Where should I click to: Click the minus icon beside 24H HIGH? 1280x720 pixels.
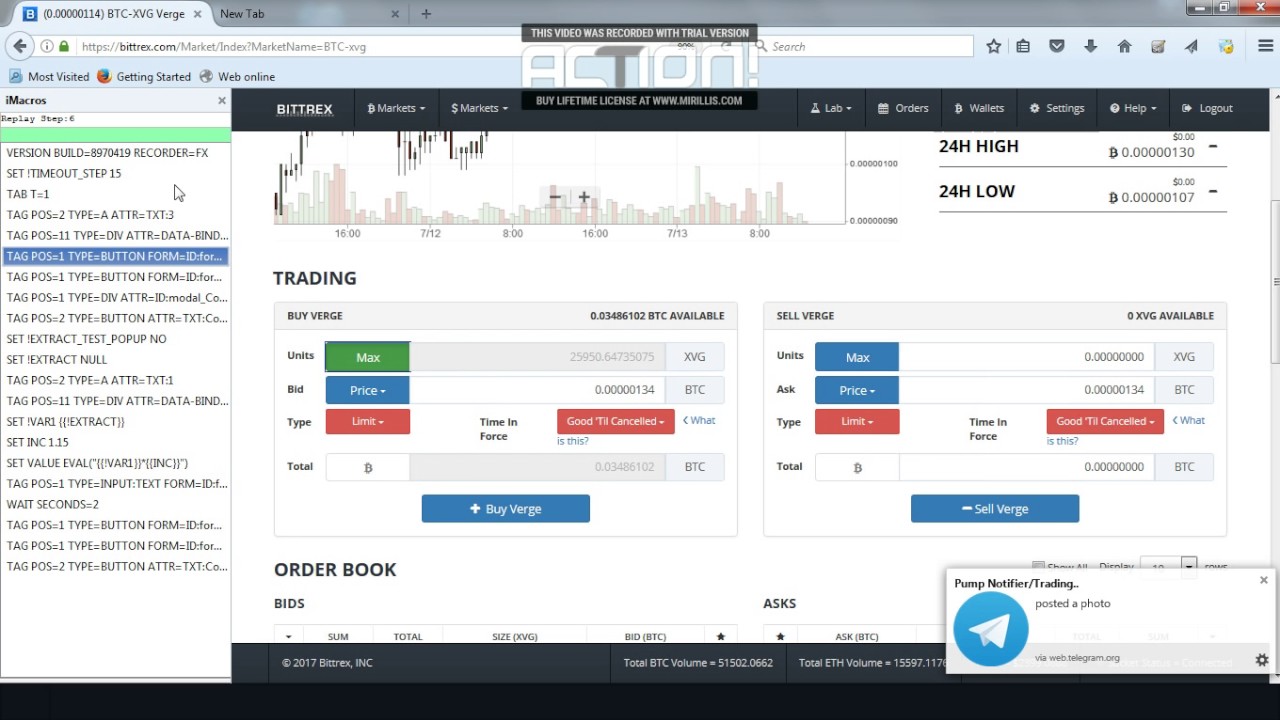point(1213,146)
